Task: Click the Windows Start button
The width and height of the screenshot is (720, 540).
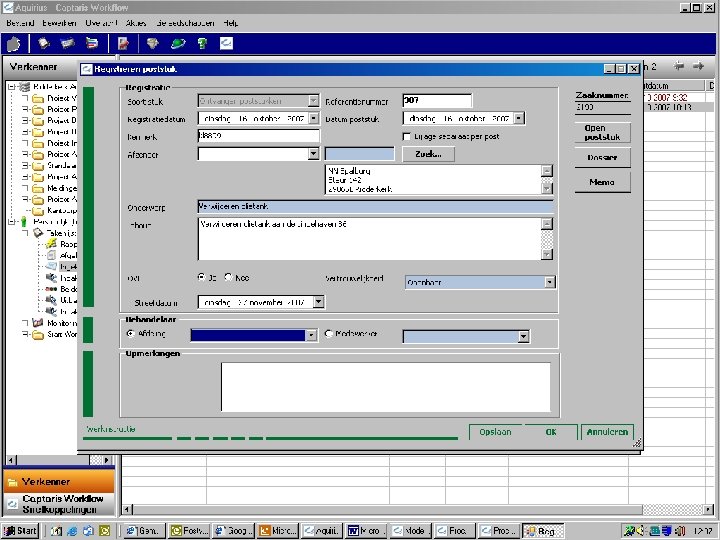Action: 20,531
